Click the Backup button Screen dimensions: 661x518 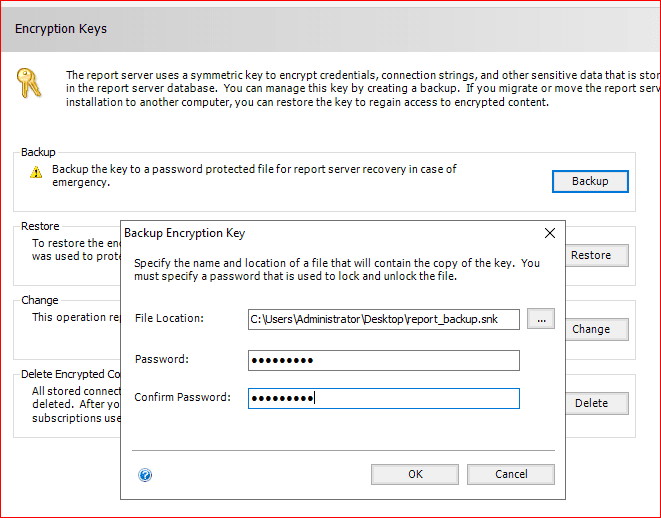click(x=589, y=181)
